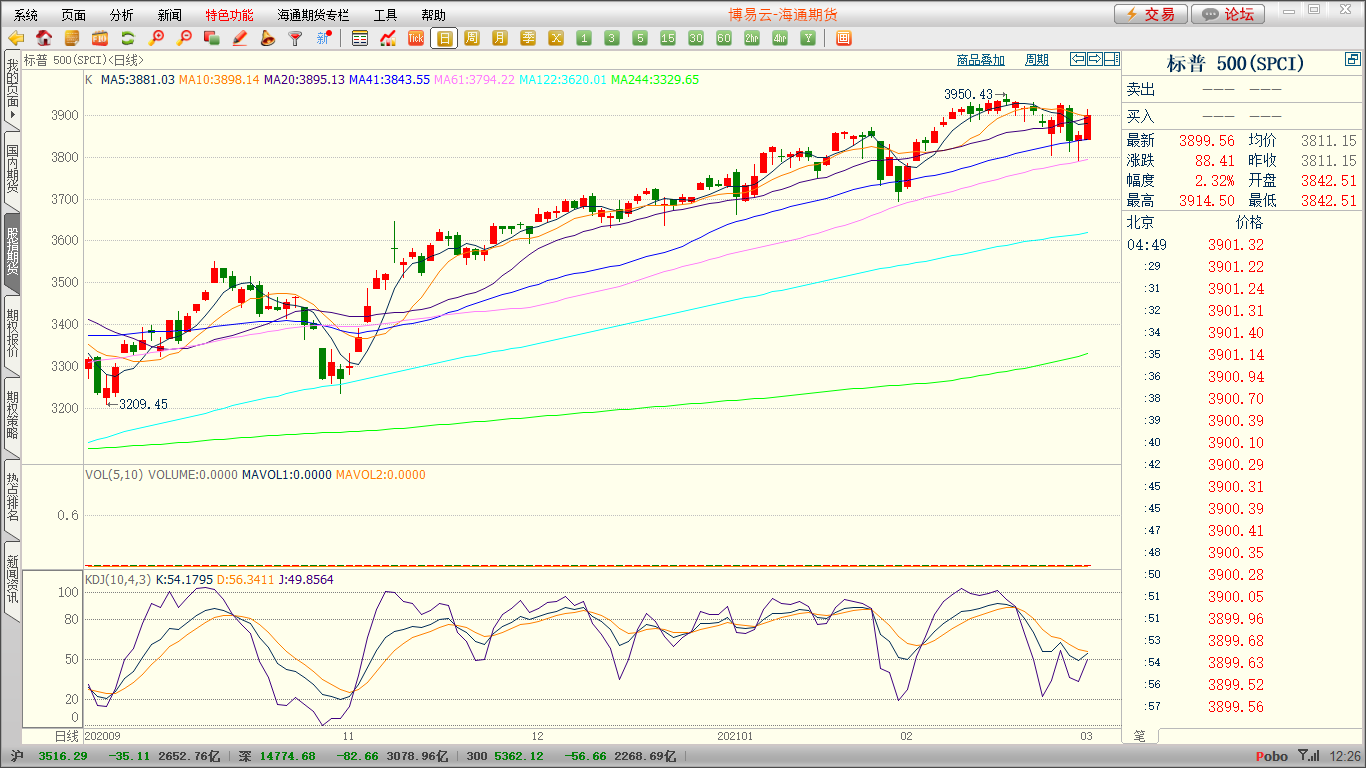The width and height of the screenshot is (1366, 768).
Task: Open the F10 information icon
Action: pos(100,39)
